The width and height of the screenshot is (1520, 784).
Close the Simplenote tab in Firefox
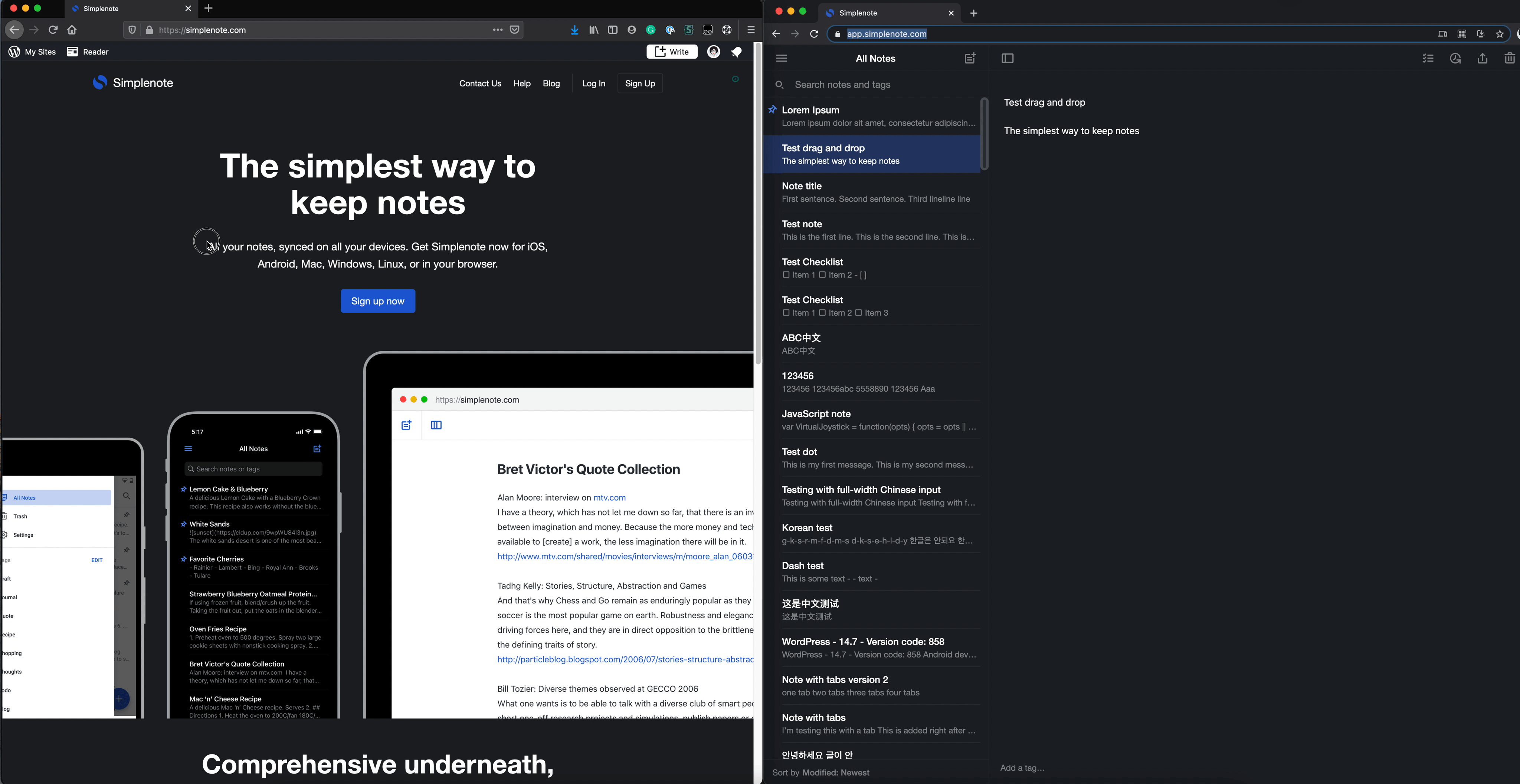point(188,8)
